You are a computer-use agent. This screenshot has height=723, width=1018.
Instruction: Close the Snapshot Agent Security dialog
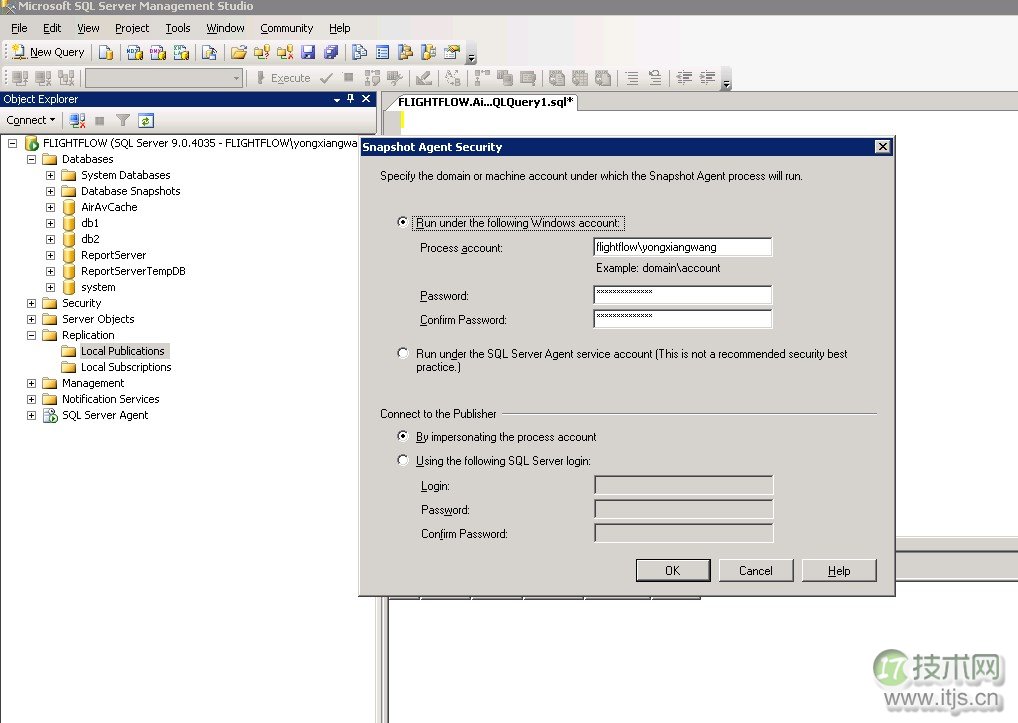tap(882, 147)
